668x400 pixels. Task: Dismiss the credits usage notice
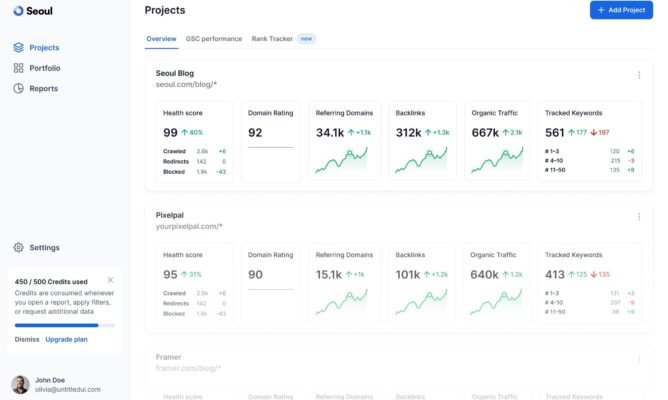[27, 340]
